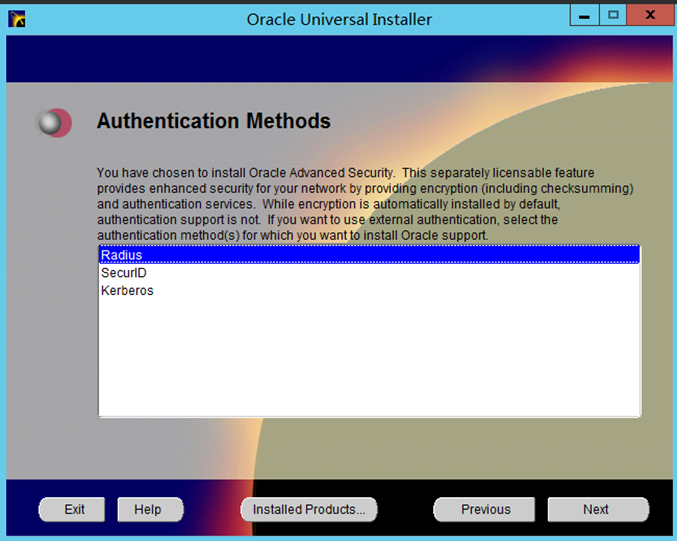
Task: Minimize the Oracle Universal Installer window
Action: click(x=584, y=15)
